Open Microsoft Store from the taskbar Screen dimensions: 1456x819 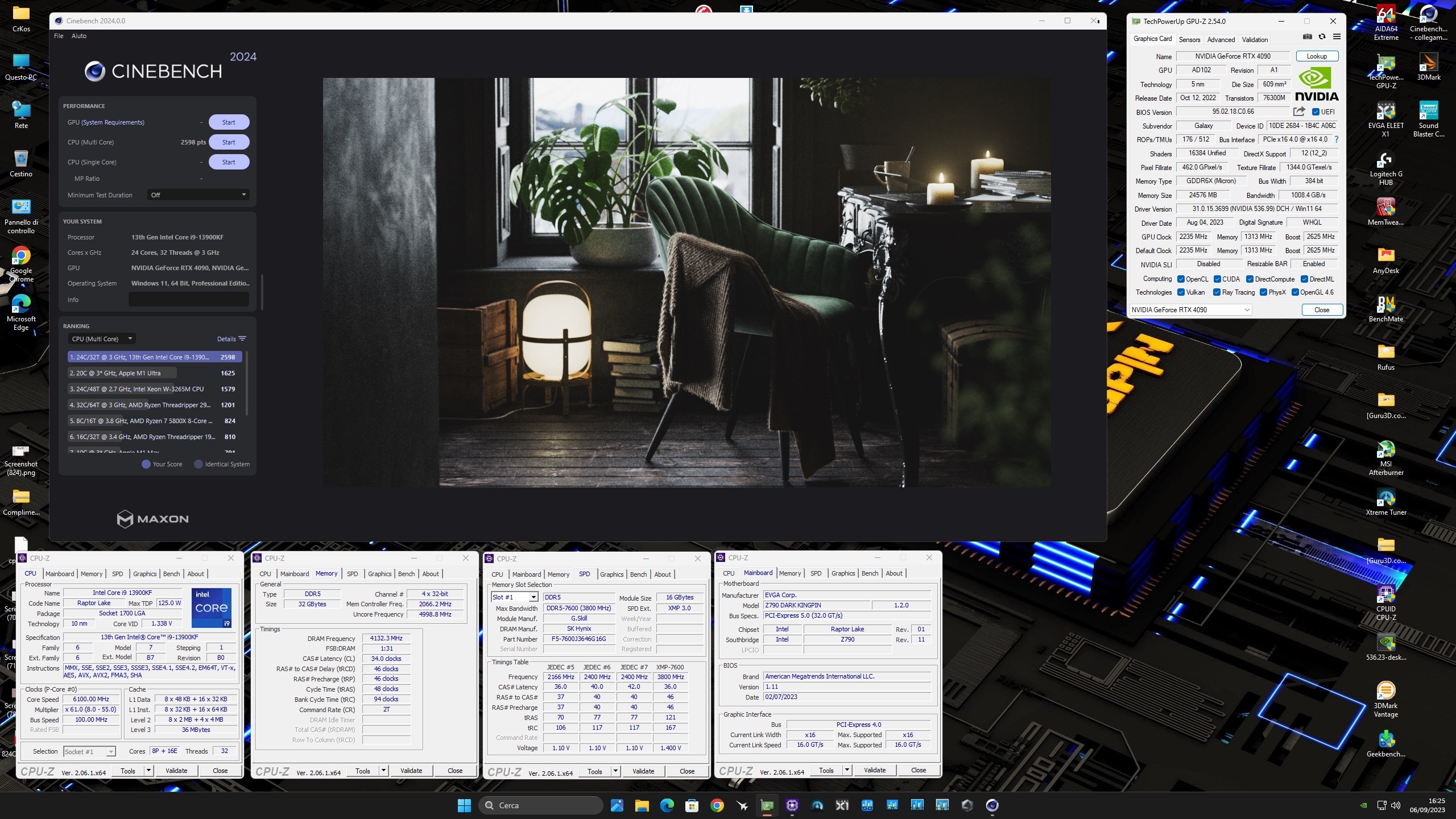692,805
